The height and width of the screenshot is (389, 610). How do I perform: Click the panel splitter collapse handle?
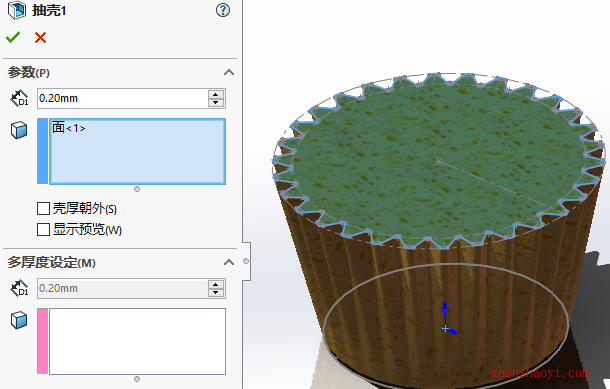coord(246,261)
